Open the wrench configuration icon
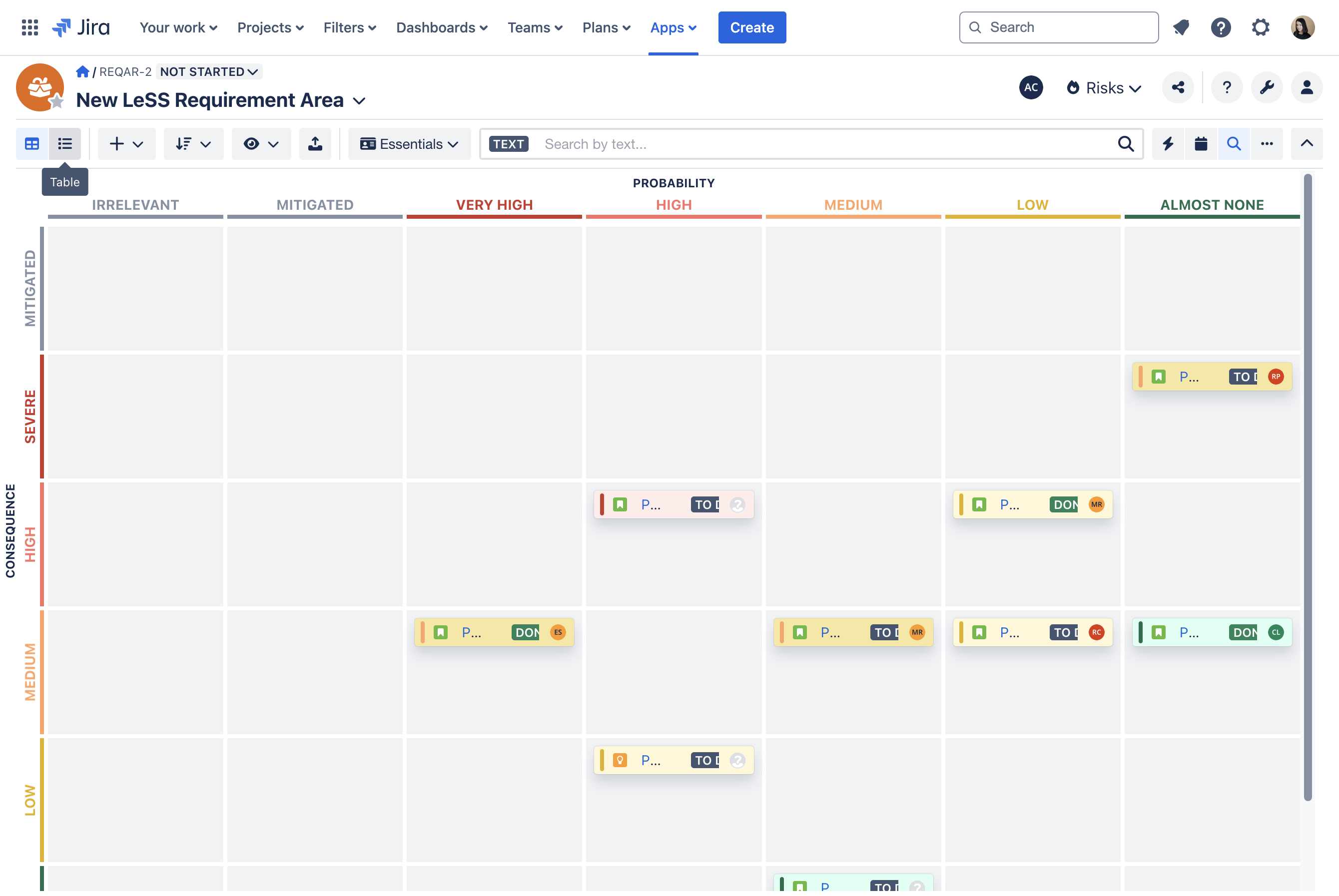Screen dimensions: 1339x896 pos(1267,87)
